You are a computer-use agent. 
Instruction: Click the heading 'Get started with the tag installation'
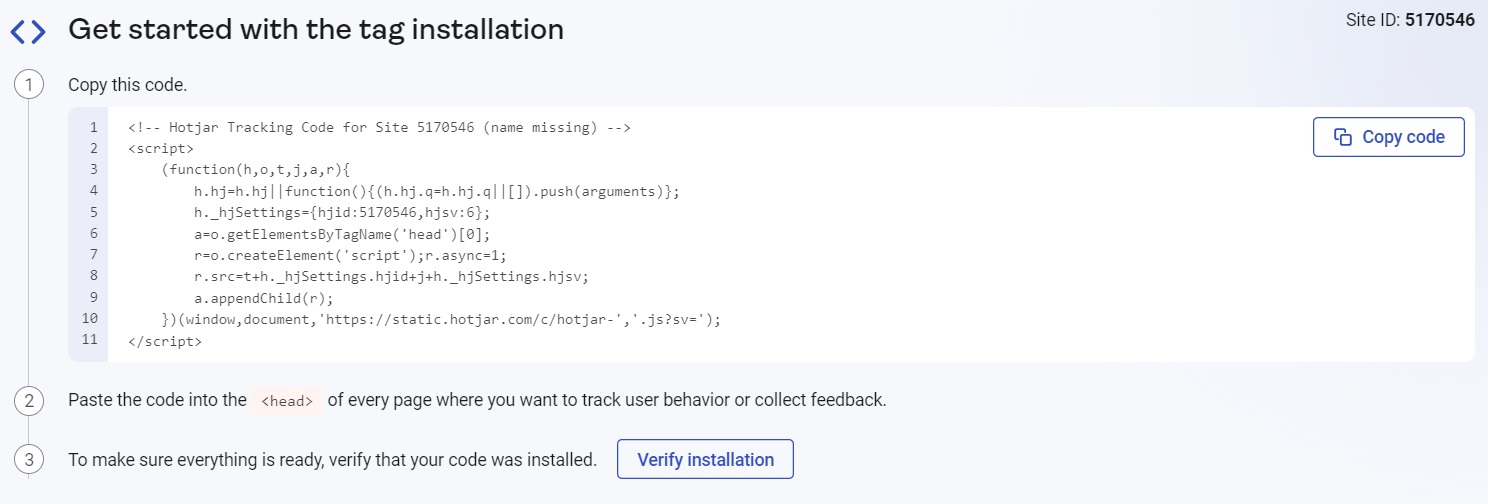click(316, 30)
